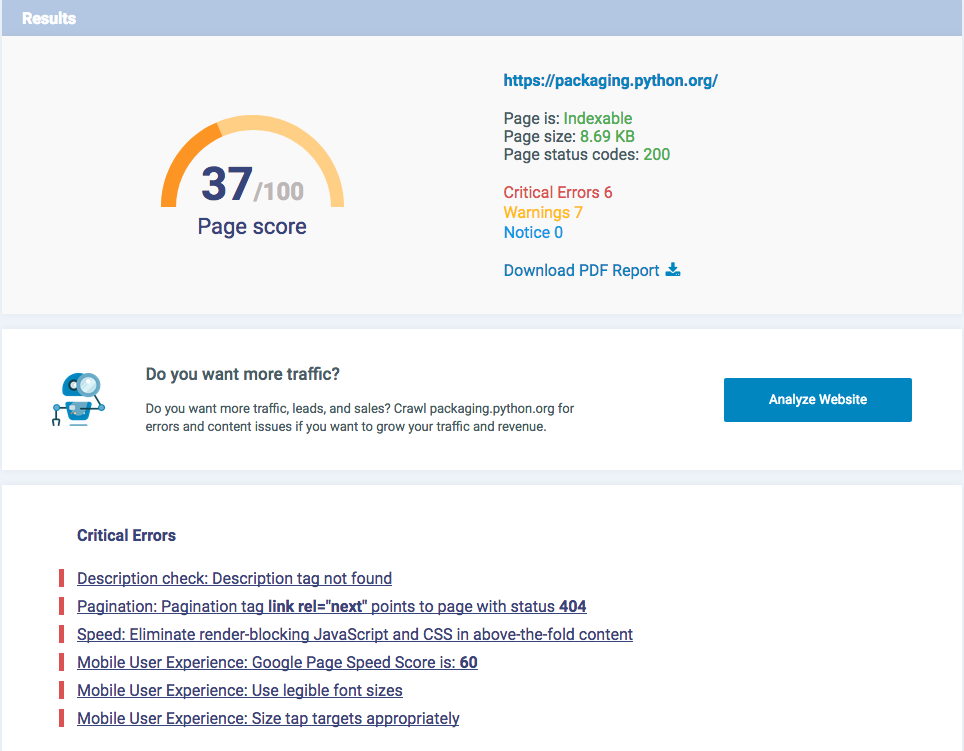This screenshot has height=751, width=964.
Task: Click the status code value '200'
Action: click(x=657, y=154)
